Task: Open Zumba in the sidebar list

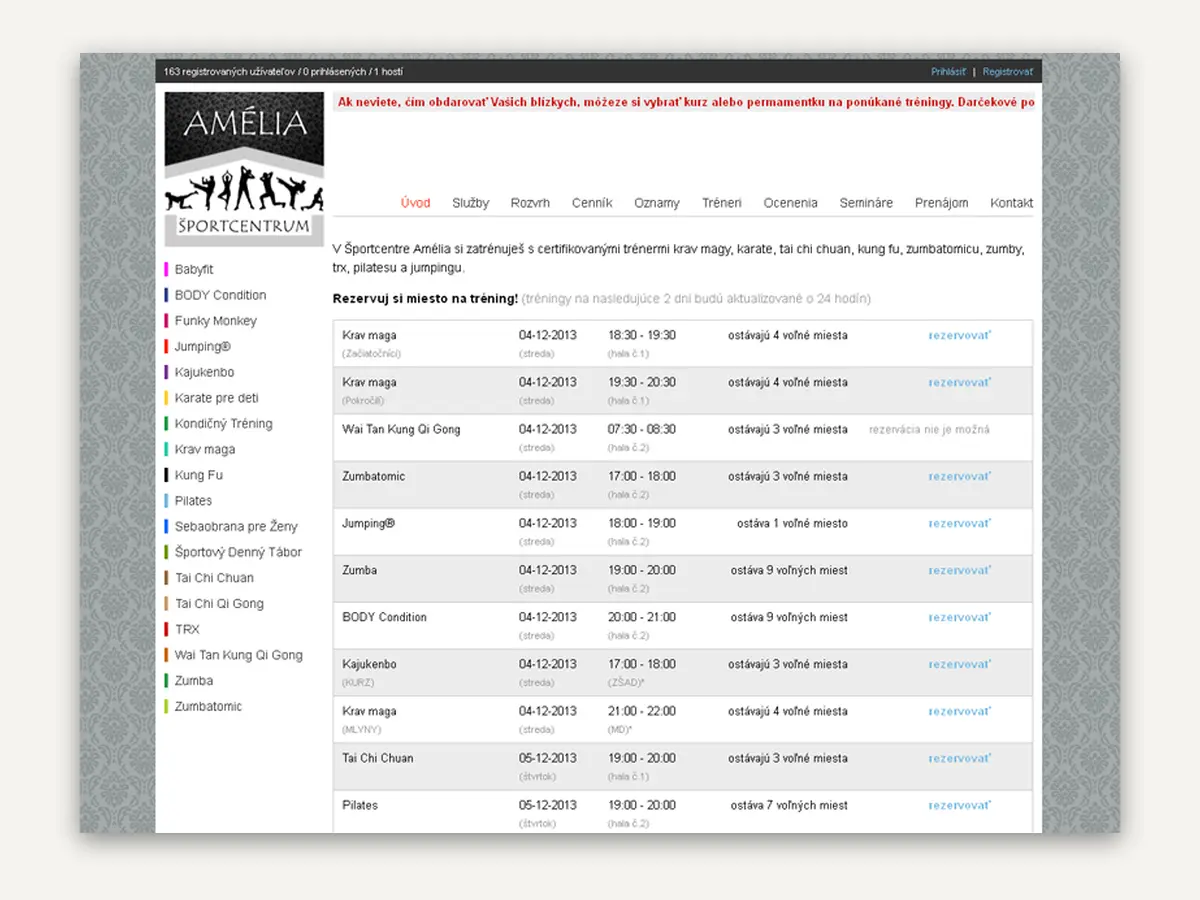Action: 194,681
